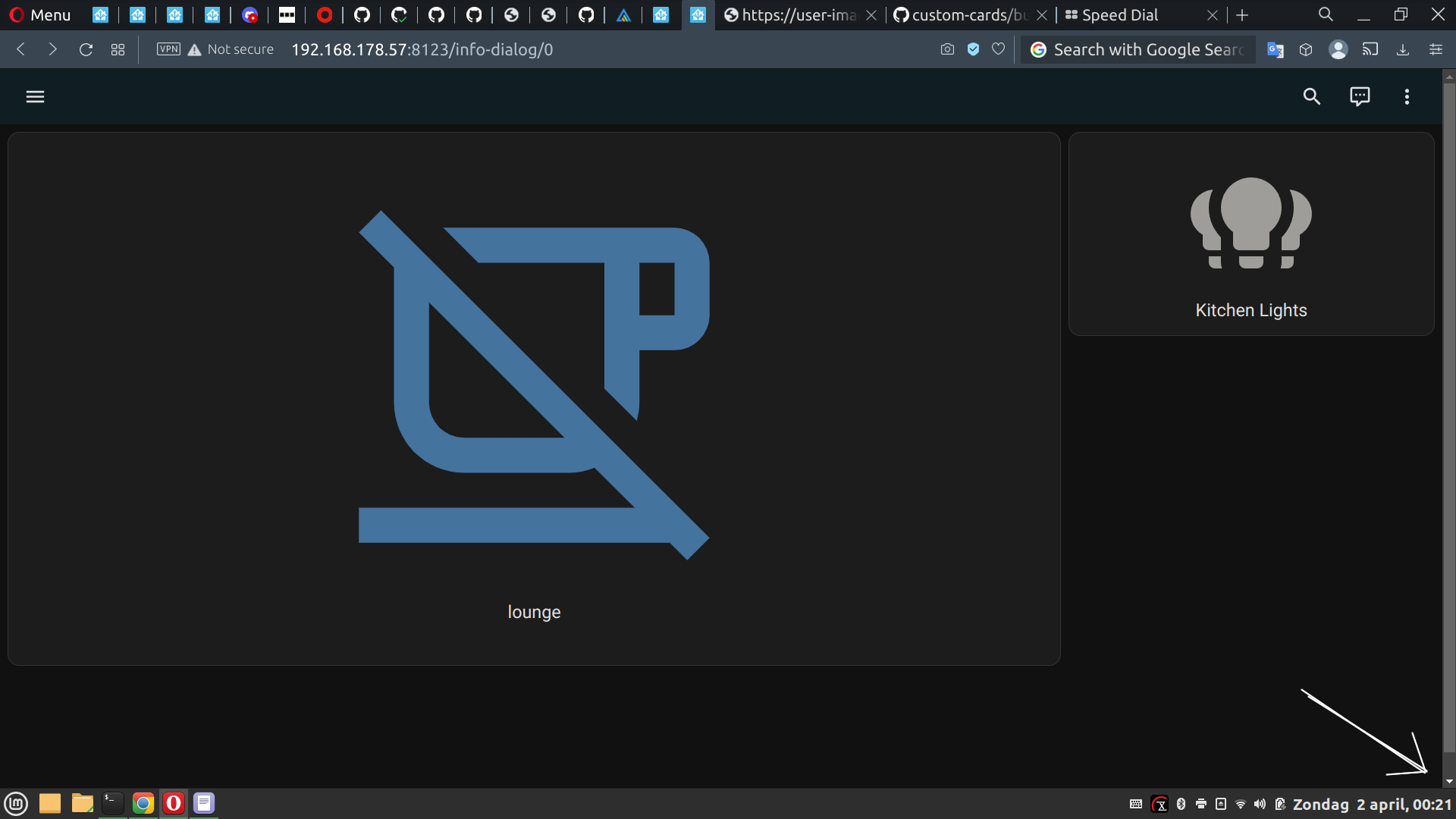Image resolution: width=1456 pixels, height=819 pixels.
Task: Open the Bluetooth tray icon
Action: click(1181, 804)
